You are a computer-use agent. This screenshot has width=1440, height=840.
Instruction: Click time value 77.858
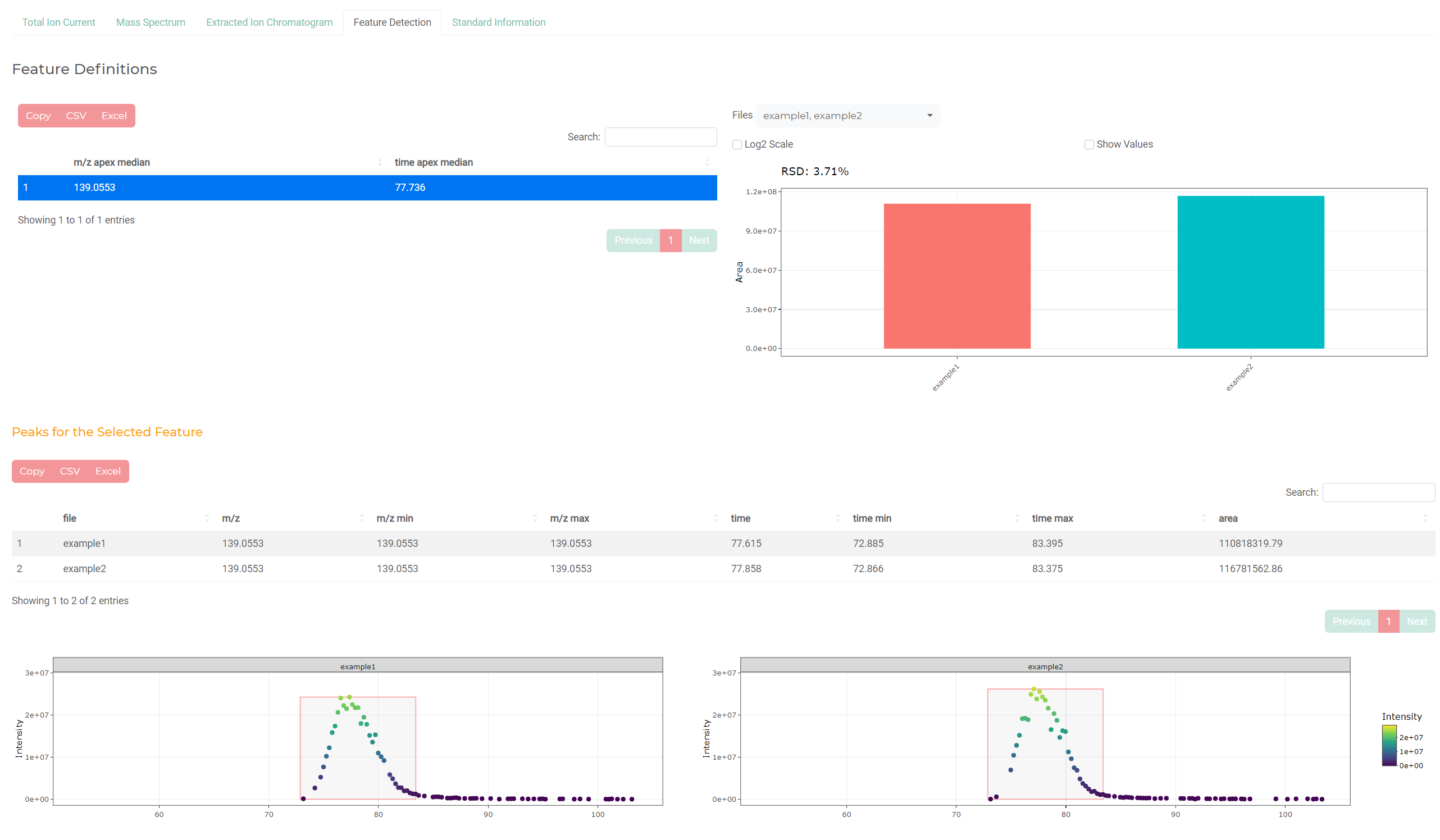[746, 569]
